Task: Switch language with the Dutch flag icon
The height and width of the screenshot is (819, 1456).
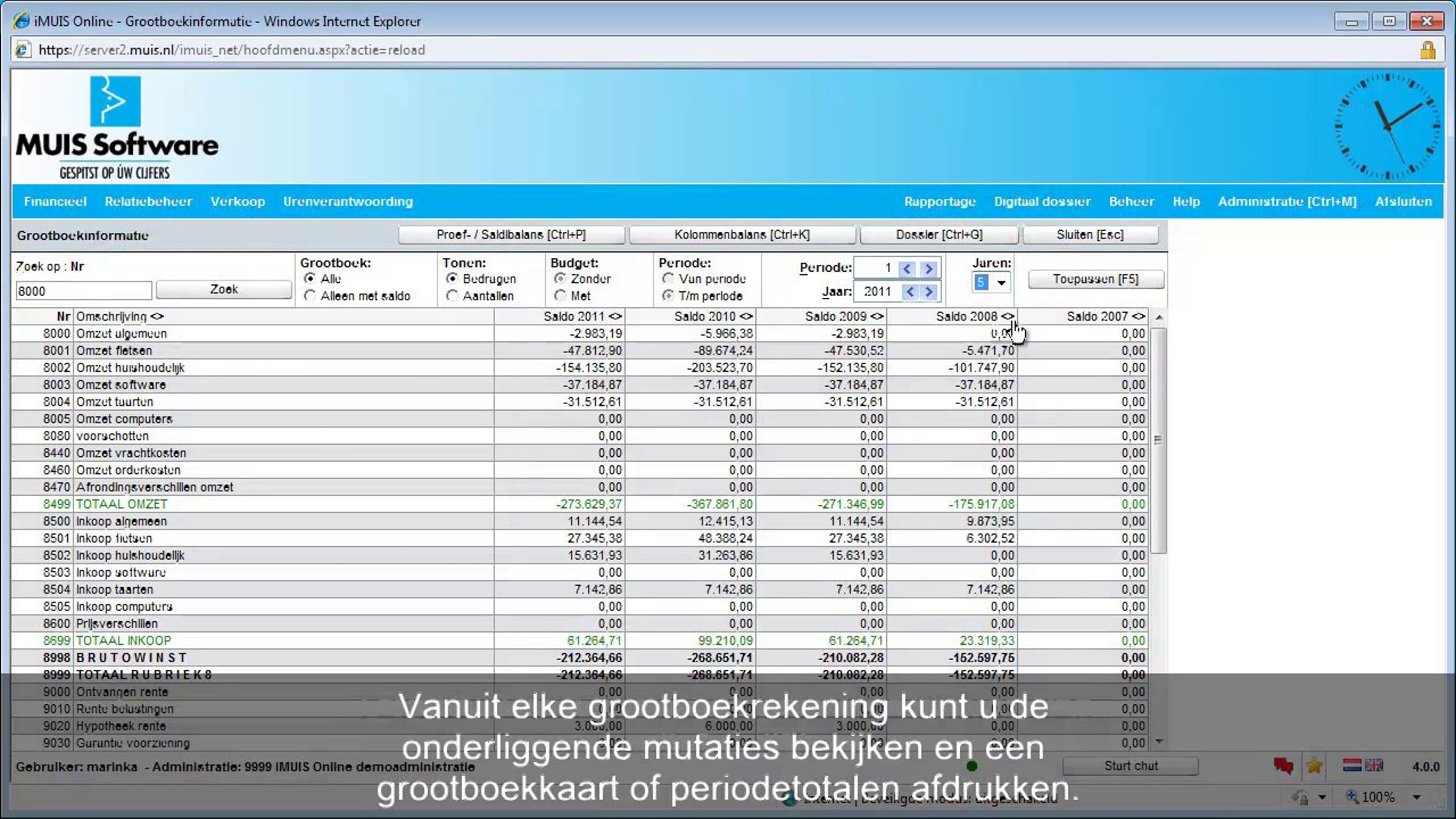Action: click(1352, 765)
